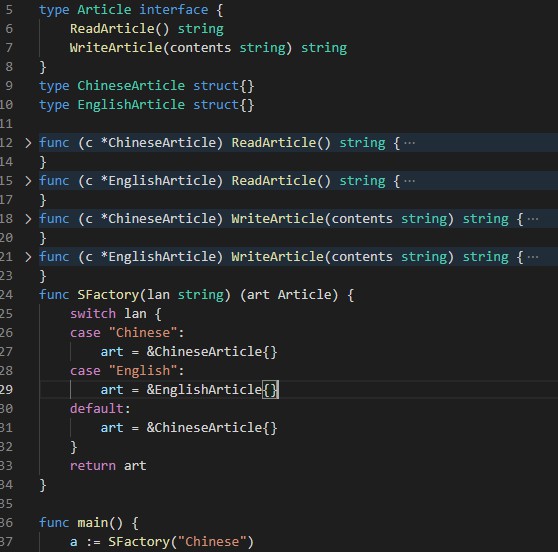Viewport: 558px width, 552px height.
Task: Place cursor on the default keyword
Action: pos(97,409)
